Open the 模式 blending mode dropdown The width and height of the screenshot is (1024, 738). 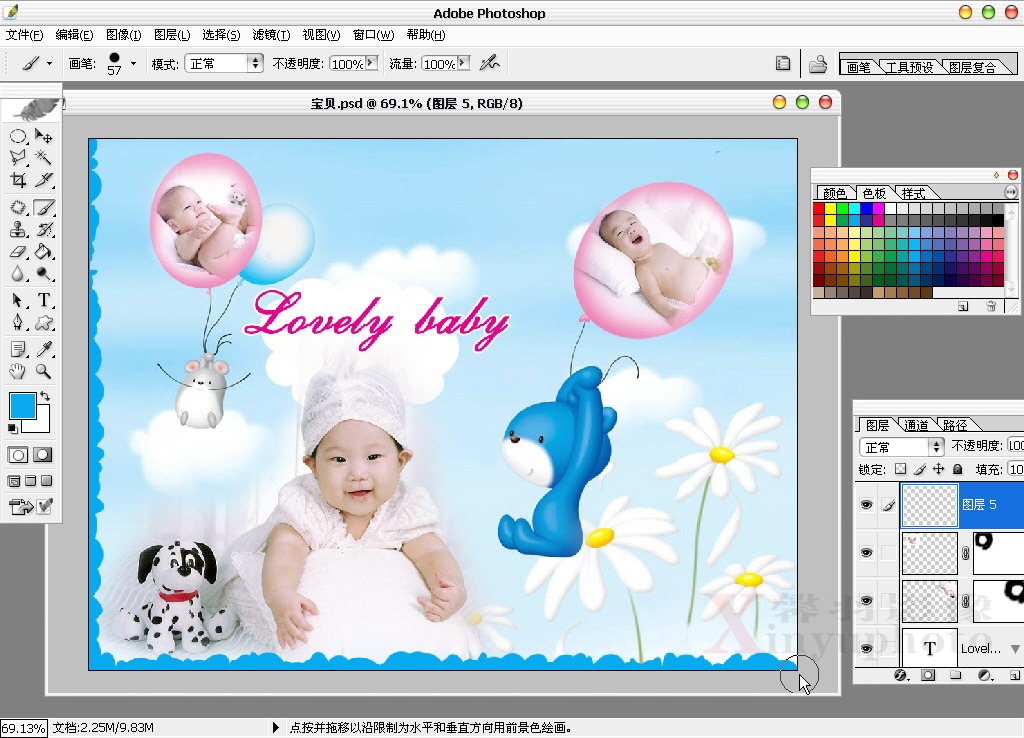point(224,63)
